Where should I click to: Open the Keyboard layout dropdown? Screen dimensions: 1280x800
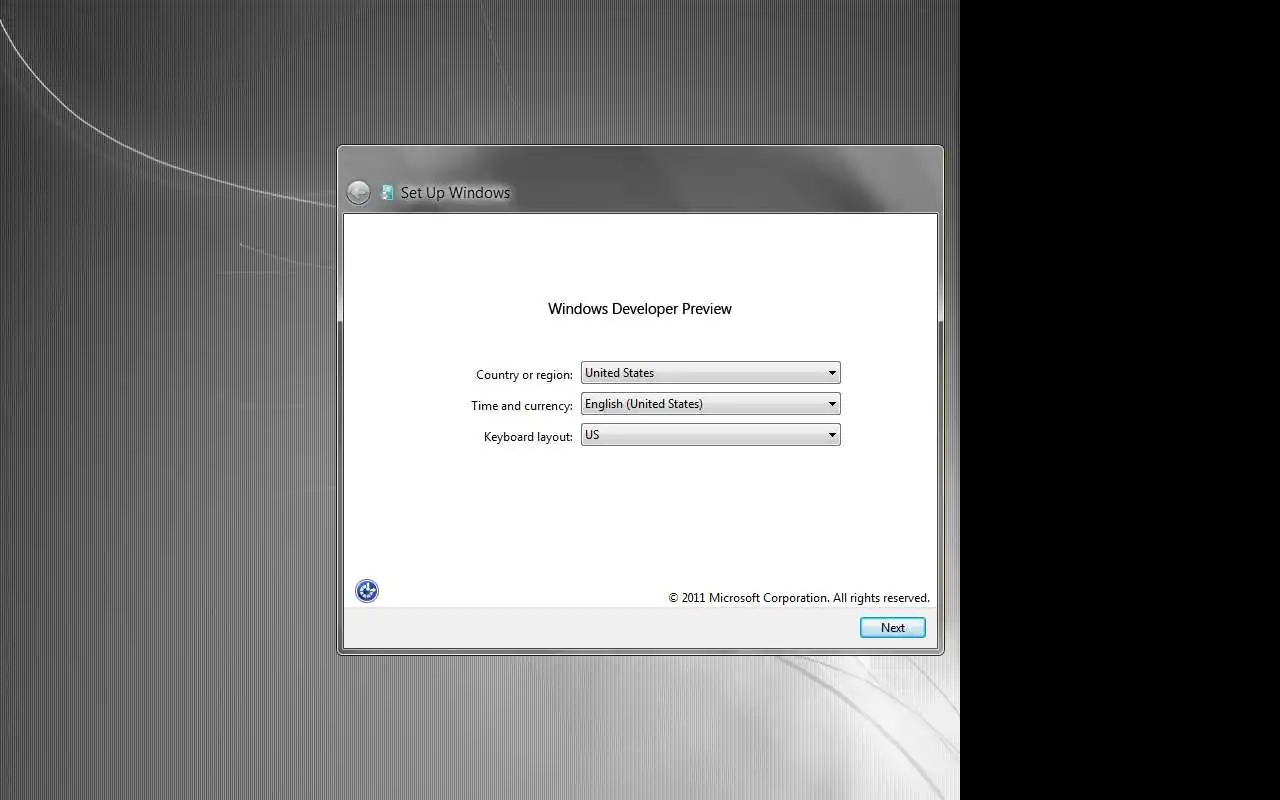point(710,435)
